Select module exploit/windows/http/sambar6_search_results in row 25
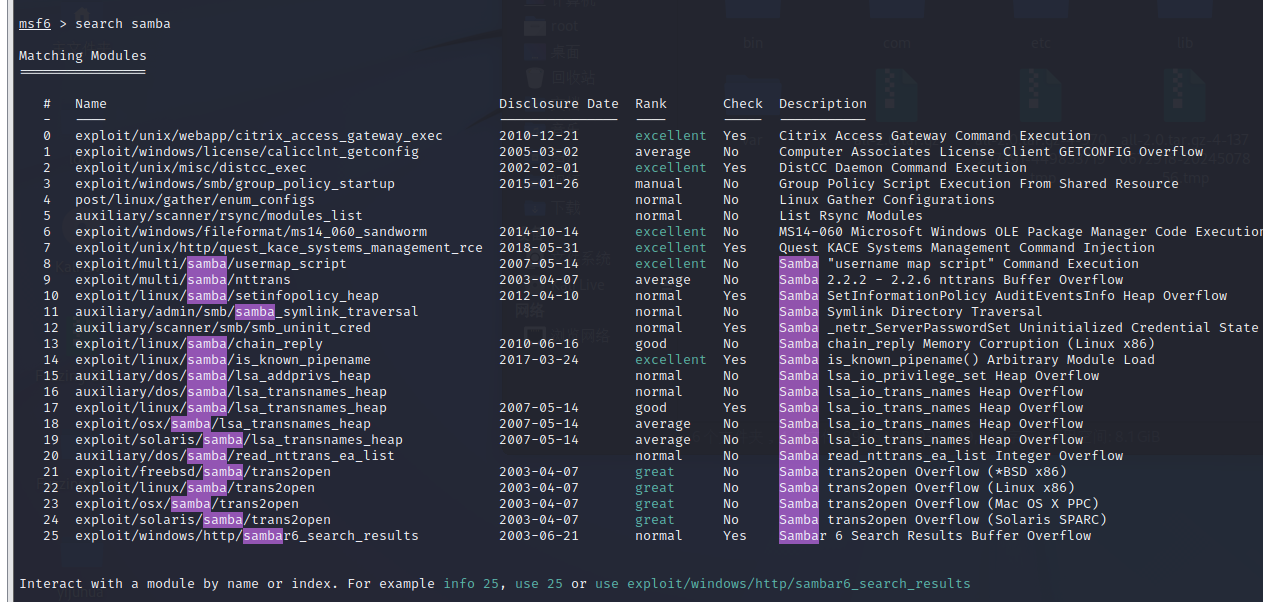 247,535
